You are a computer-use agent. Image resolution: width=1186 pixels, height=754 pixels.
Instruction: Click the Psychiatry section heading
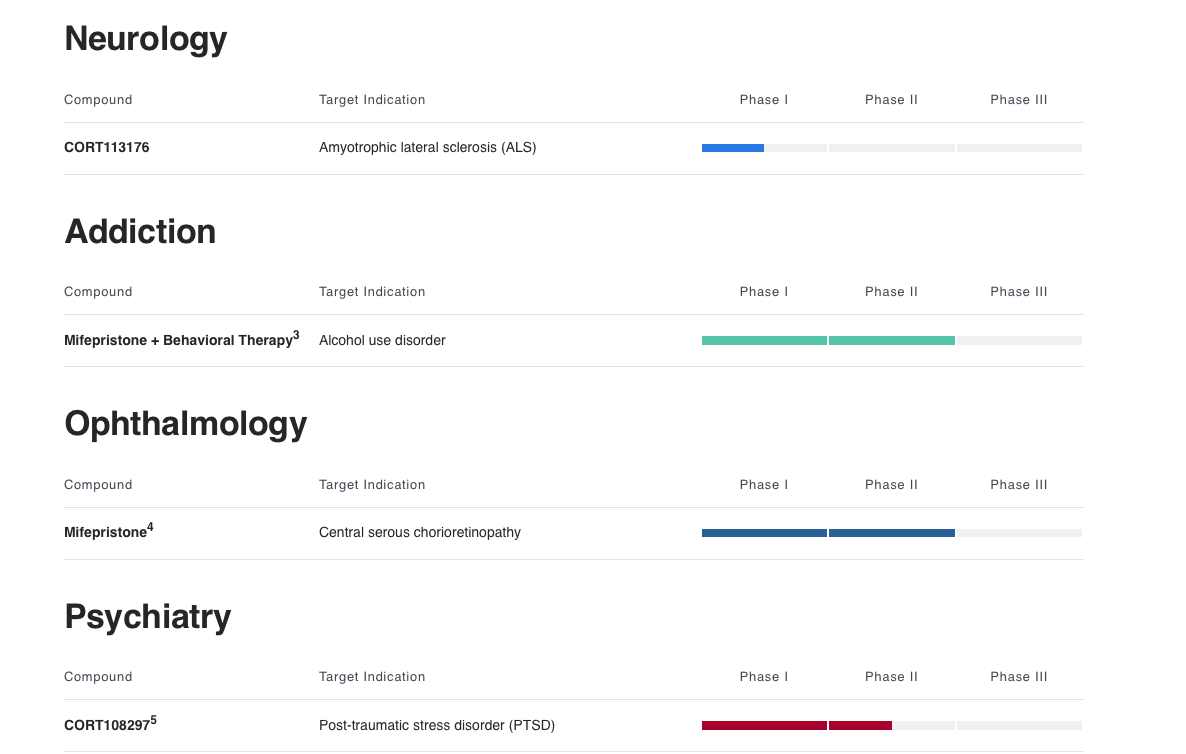coord(148,617)
